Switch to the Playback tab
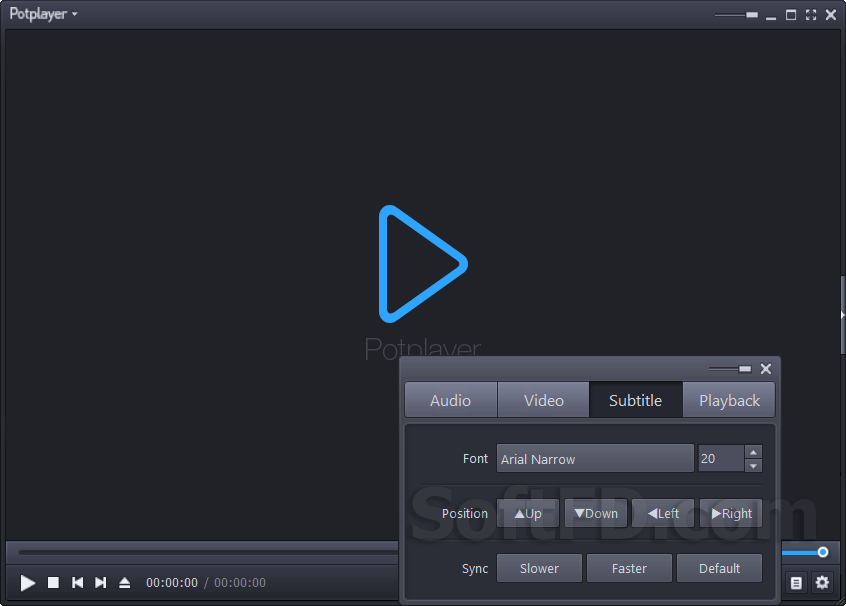Image resolution: width=846 pixels, height=606 pixels. 729,400
